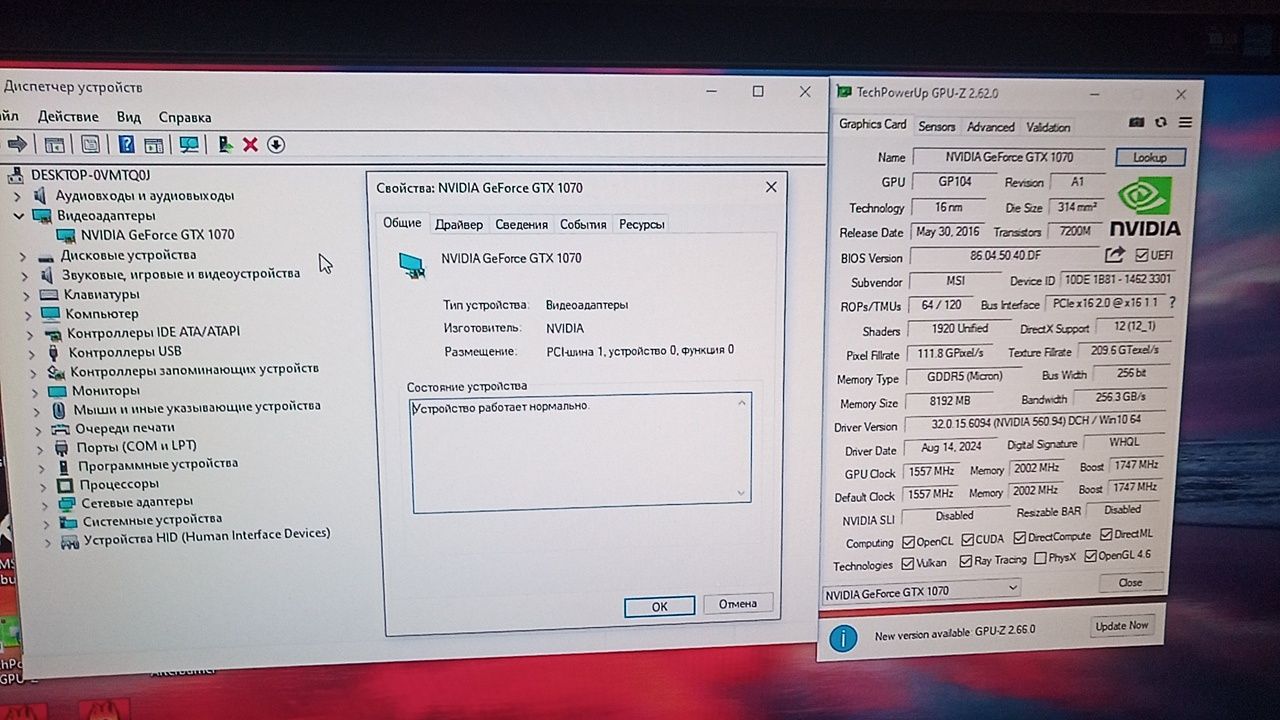Toggle the DirectCompute checkbox

(1019, 538)
